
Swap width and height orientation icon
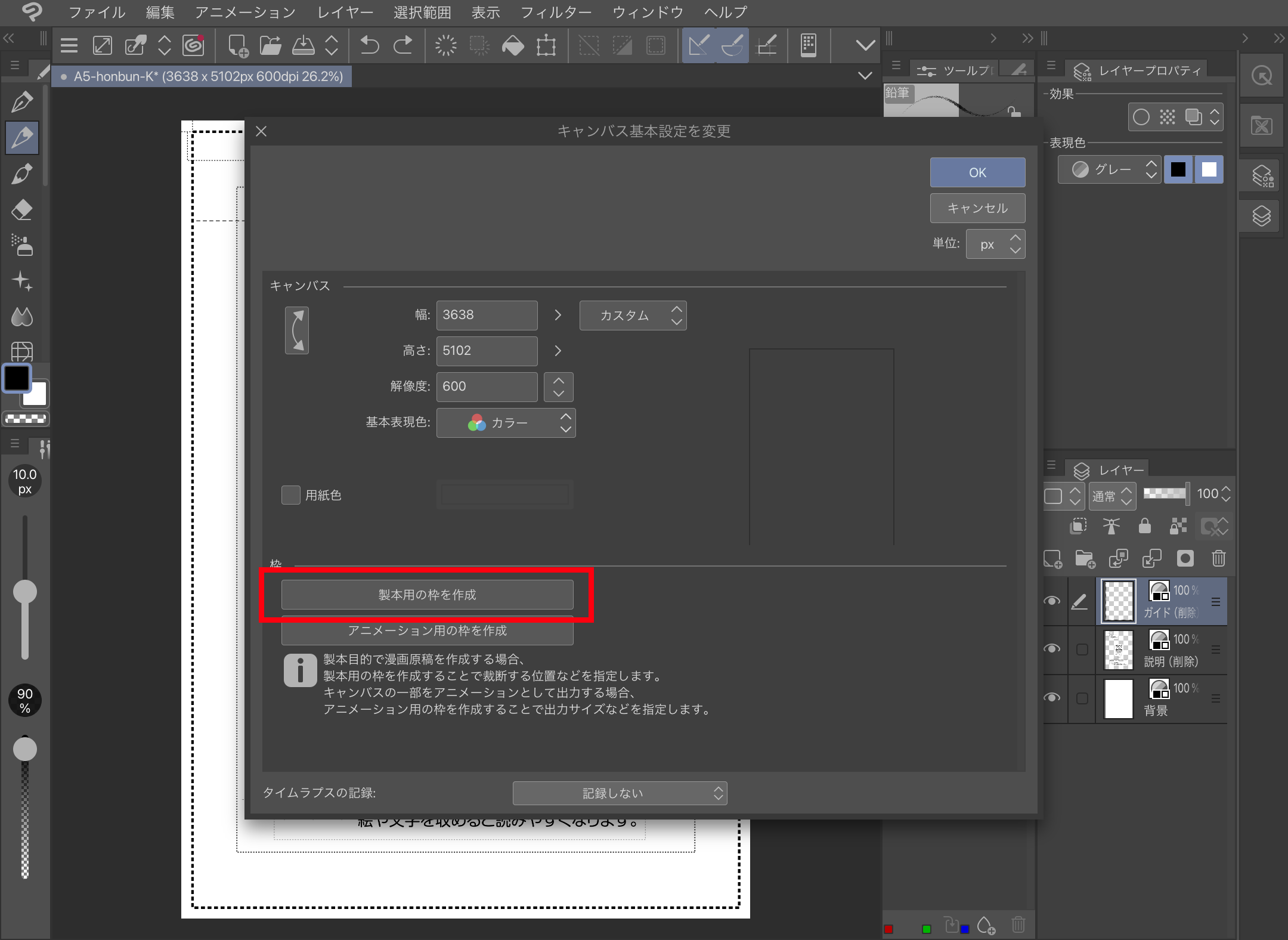coord(297,330)
